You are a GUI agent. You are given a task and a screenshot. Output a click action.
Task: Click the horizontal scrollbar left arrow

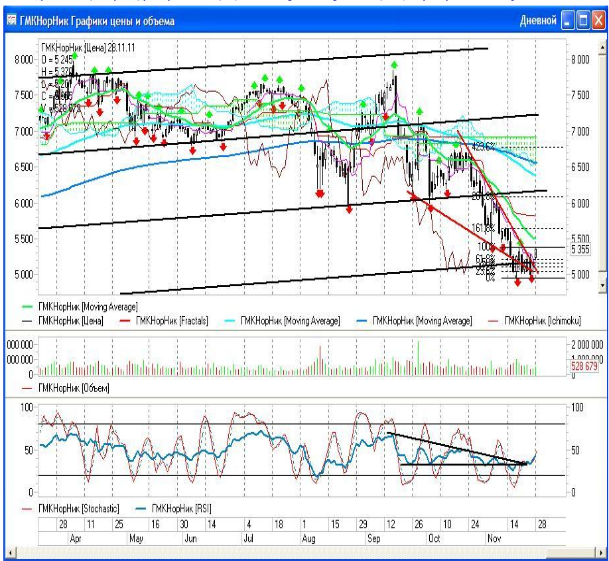click(10, 553)
